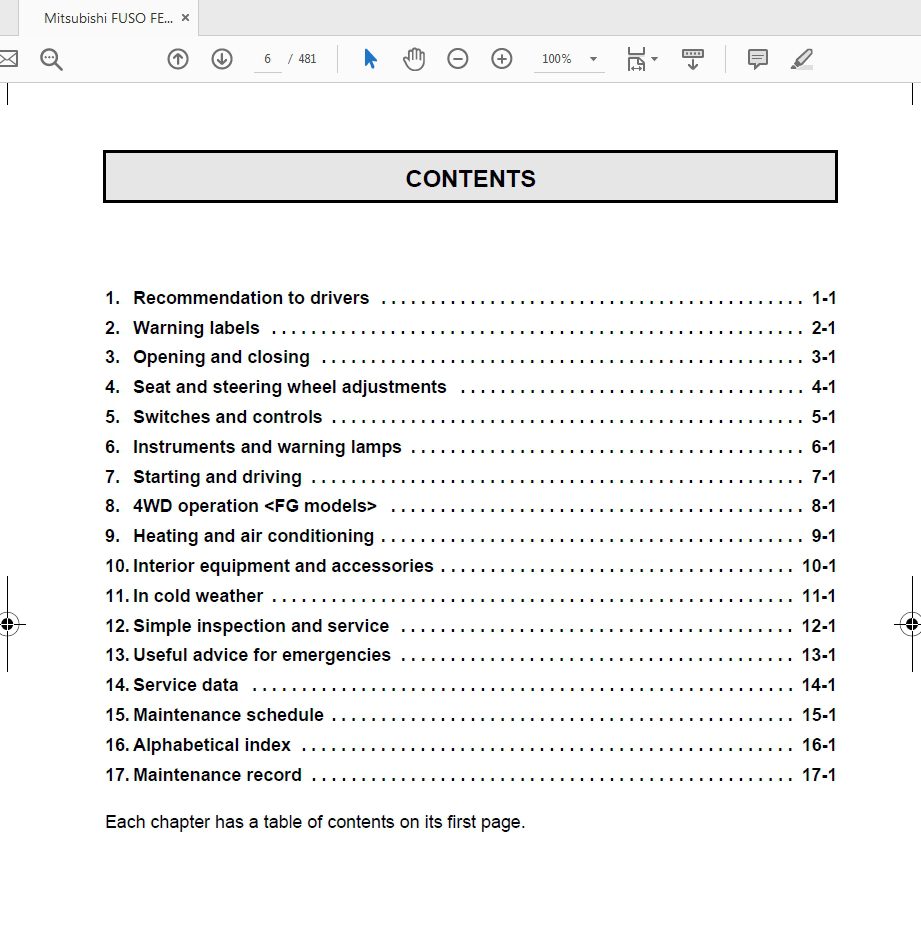Select the Hand tool for panning
The image size is (921, 937).
pyautogui.click(x=413, y=59)
